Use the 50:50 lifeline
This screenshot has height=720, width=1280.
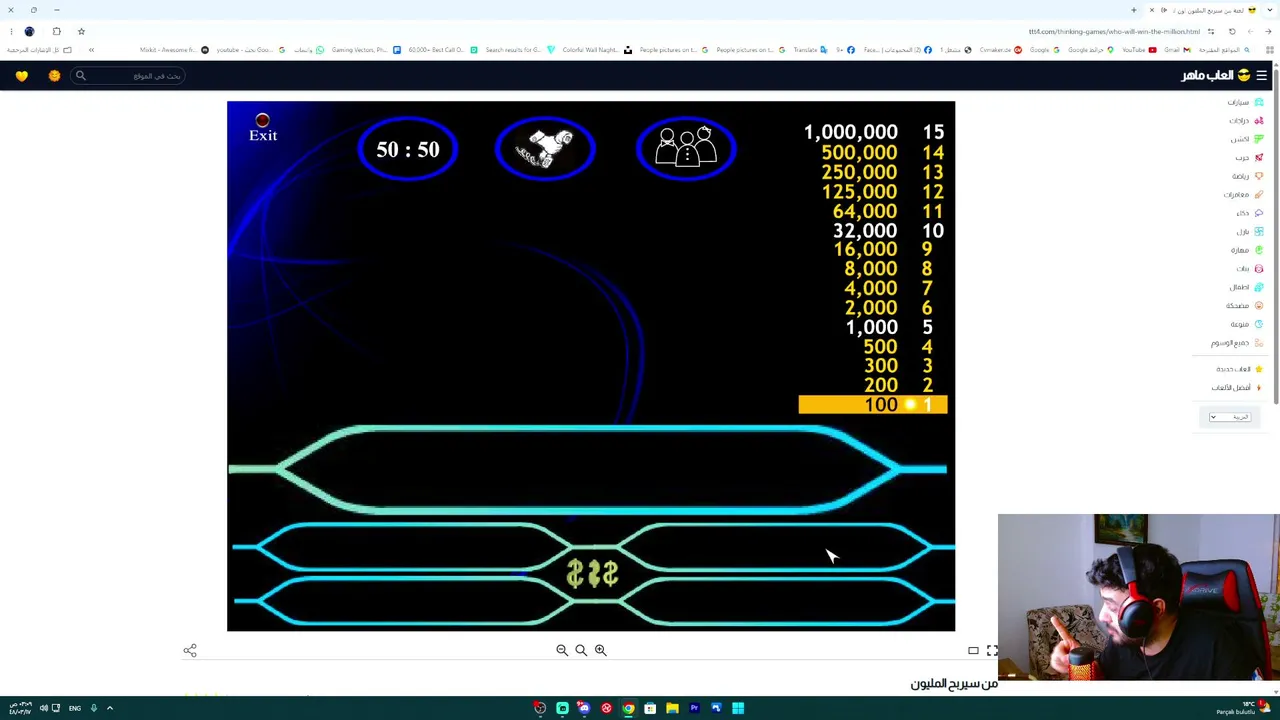(x=407, y=149)
